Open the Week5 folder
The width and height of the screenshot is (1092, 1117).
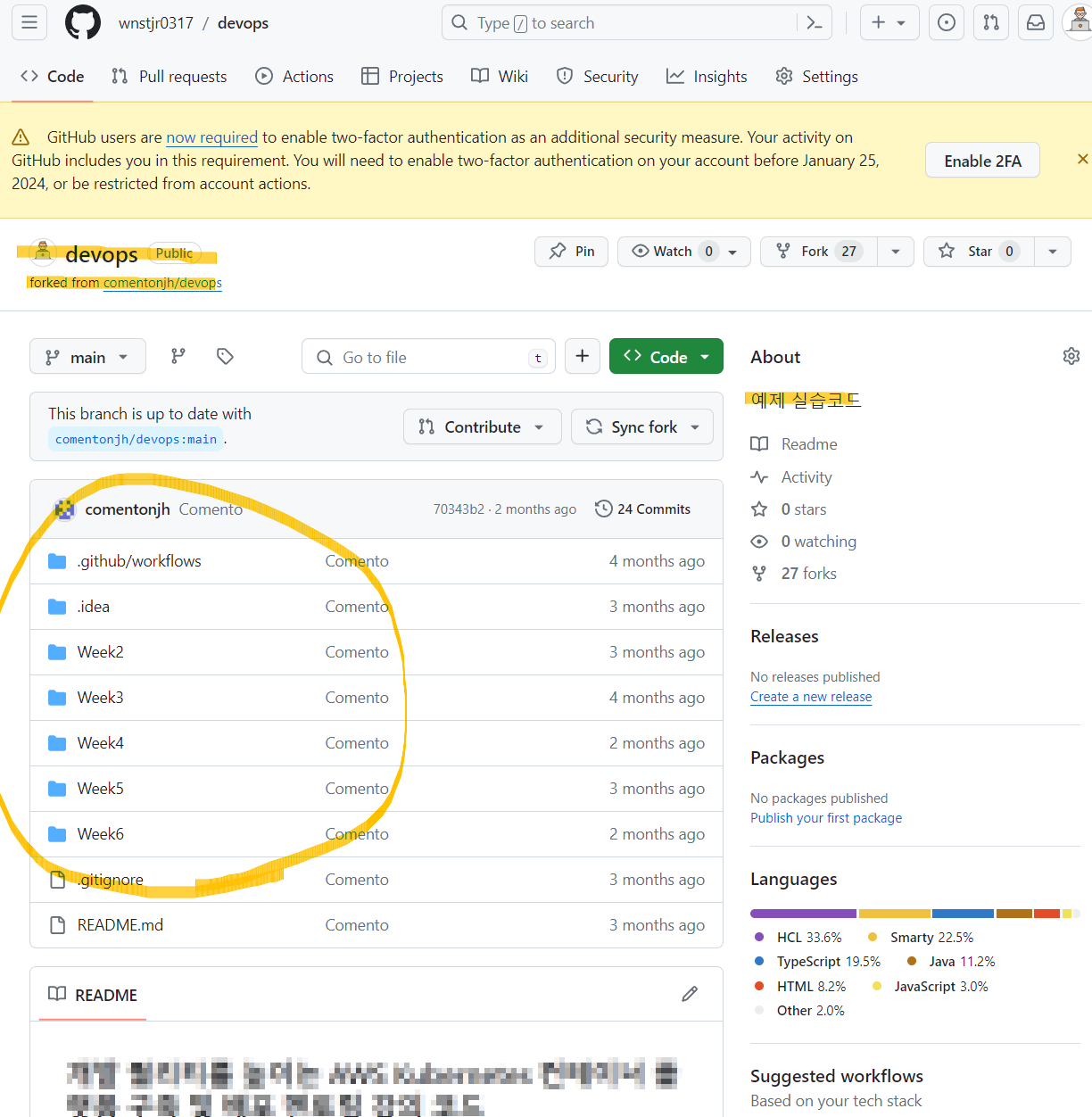coord(101,789)
